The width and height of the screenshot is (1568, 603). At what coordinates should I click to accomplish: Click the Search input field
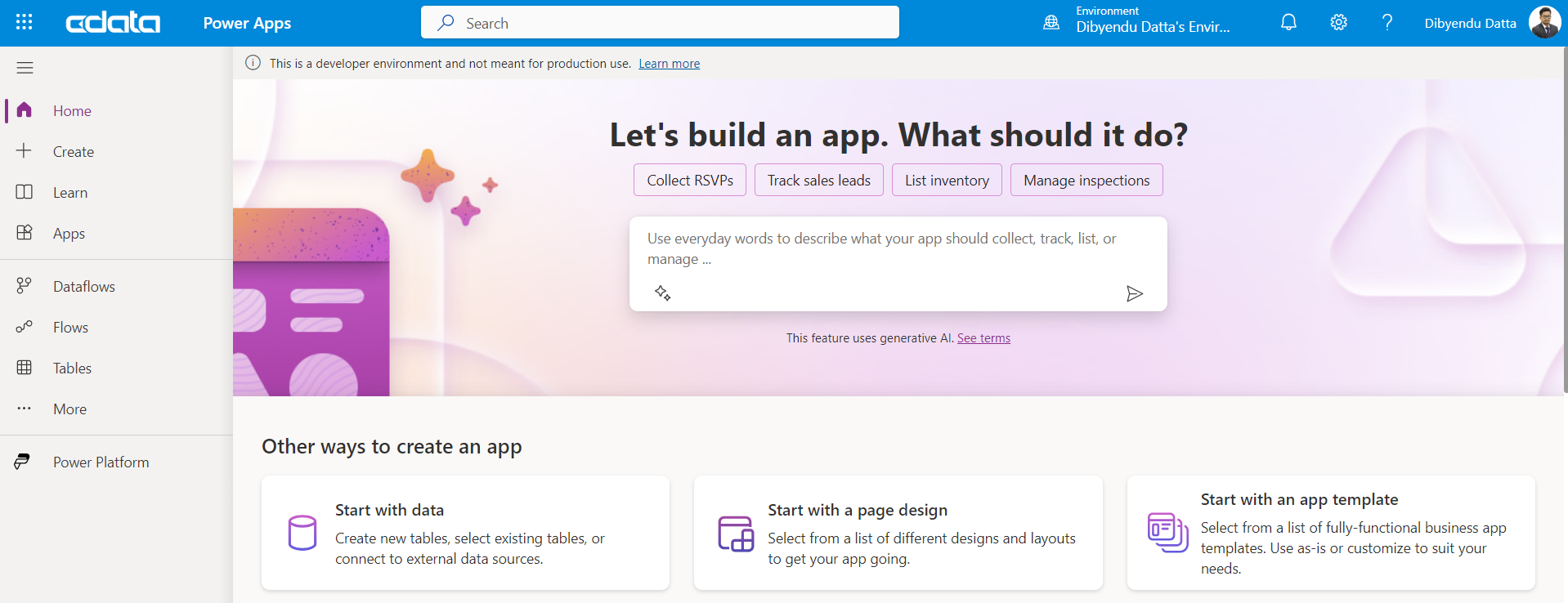660,23
